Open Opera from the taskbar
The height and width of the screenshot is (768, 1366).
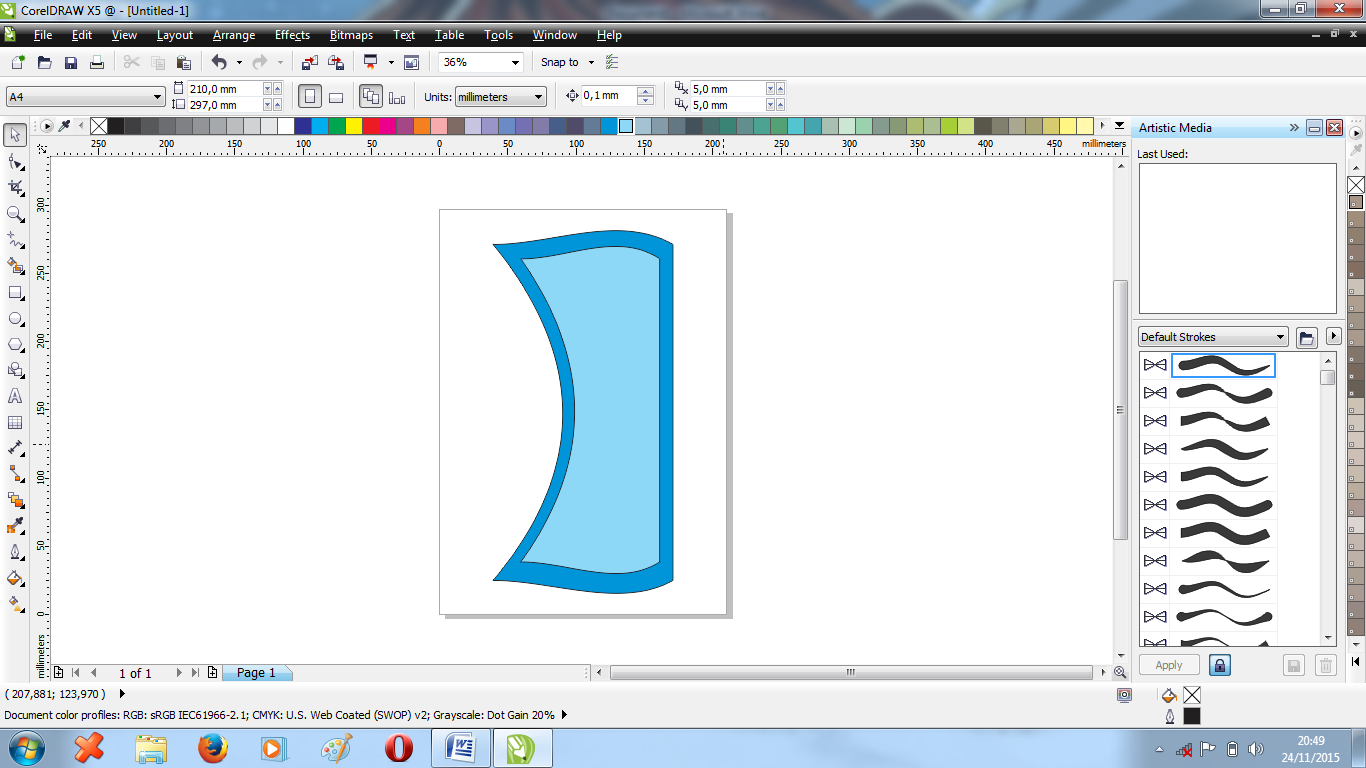coord(399,748)
